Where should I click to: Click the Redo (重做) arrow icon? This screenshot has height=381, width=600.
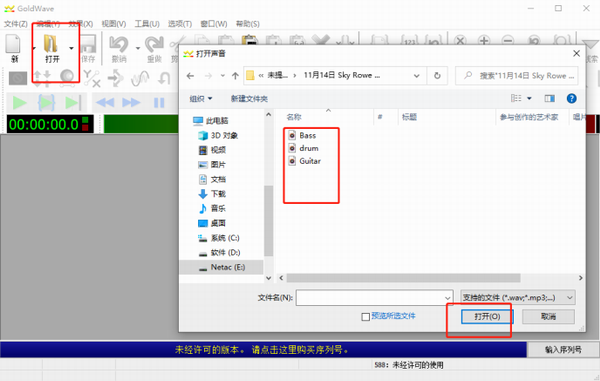(x=154, y=44)
